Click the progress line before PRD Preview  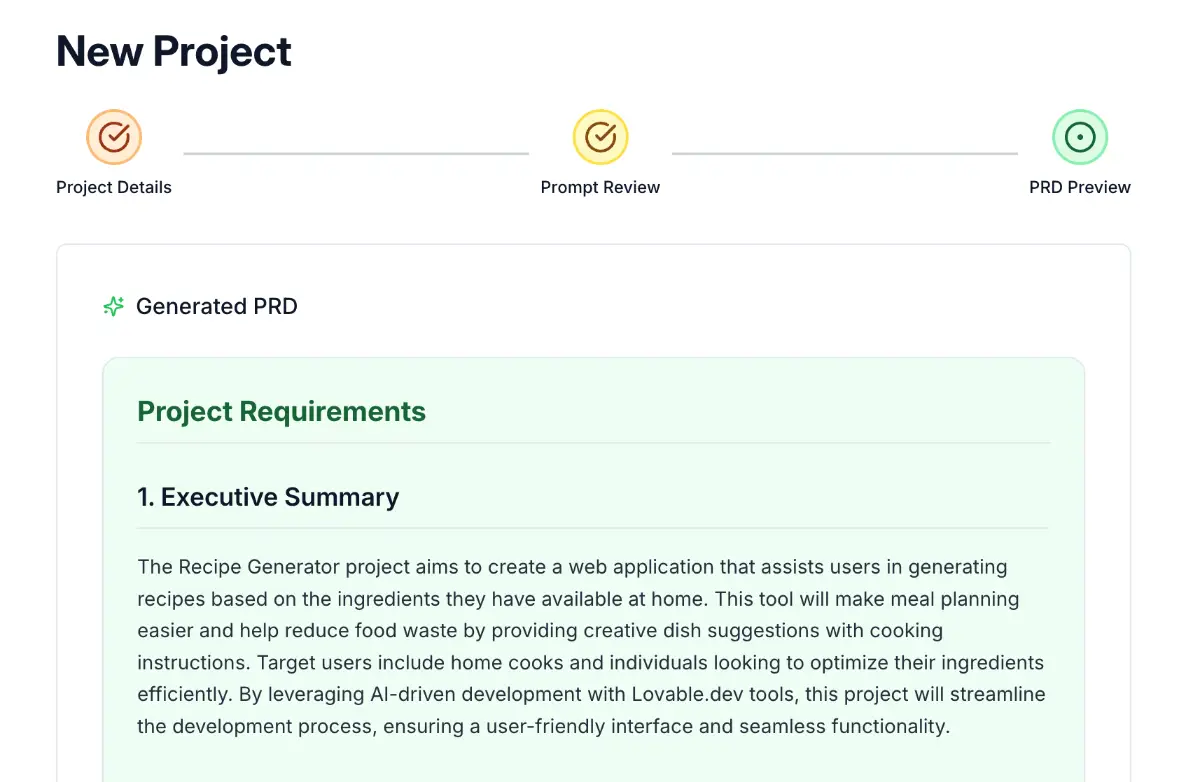click(x=845, y=154)
